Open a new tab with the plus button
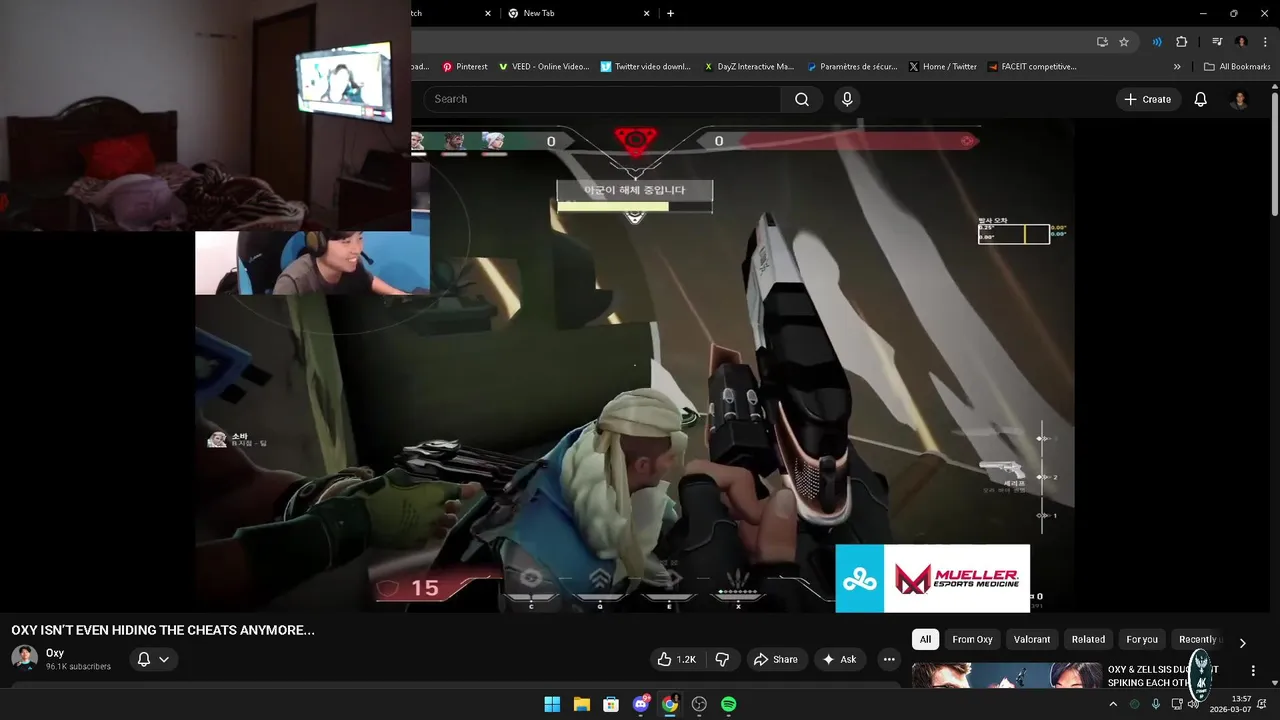 point(670,13)
